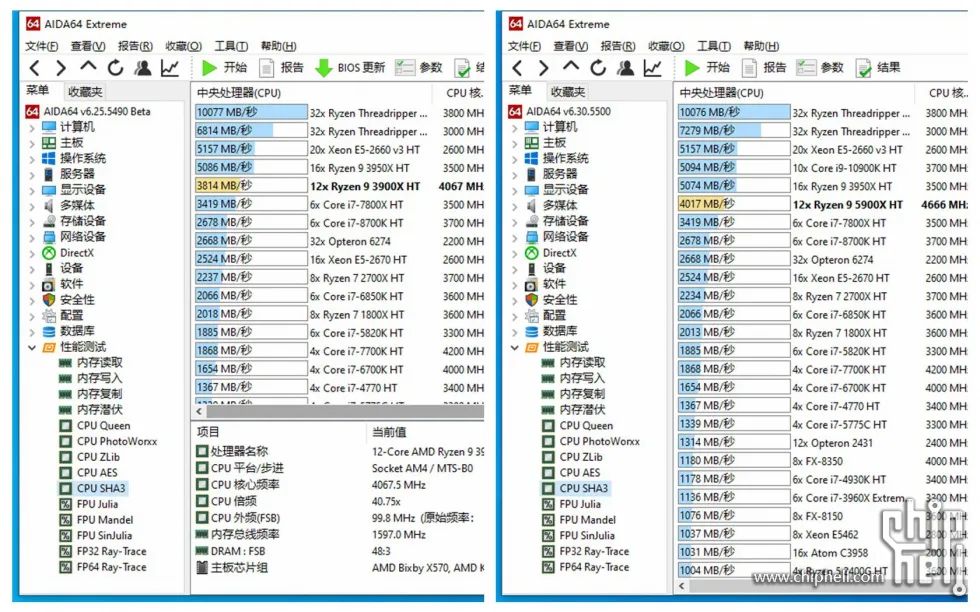Select CPU PhotoWorxx in left window

(x=116, y=441)
